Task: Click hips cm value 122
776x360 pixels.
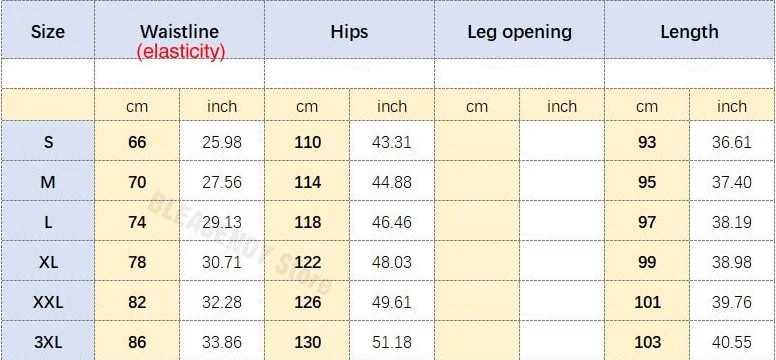Action: pyautogui.click(x=307, y=262)
